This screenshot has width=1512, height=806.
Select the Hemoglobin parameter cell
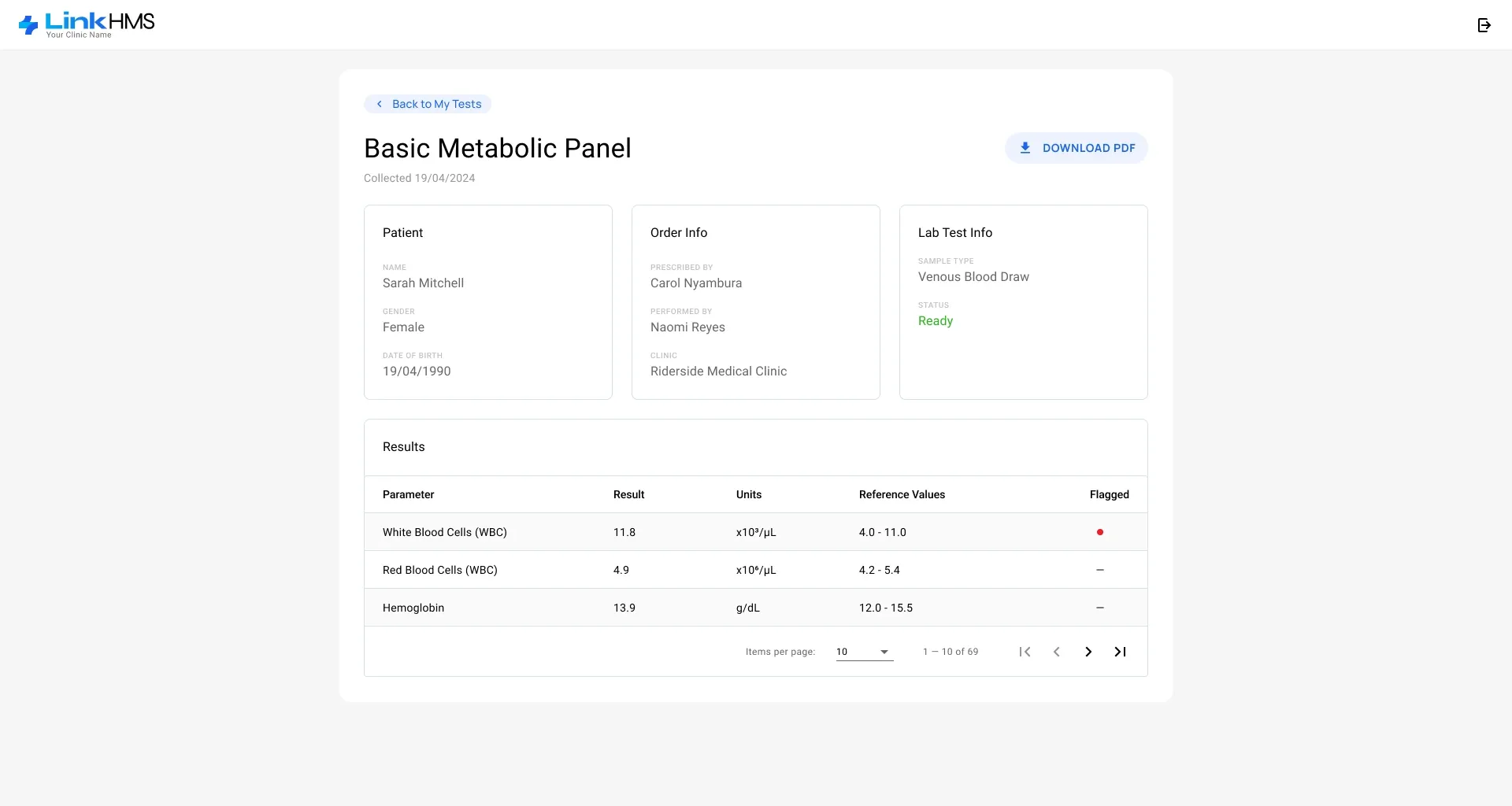[x=413, y=608]
